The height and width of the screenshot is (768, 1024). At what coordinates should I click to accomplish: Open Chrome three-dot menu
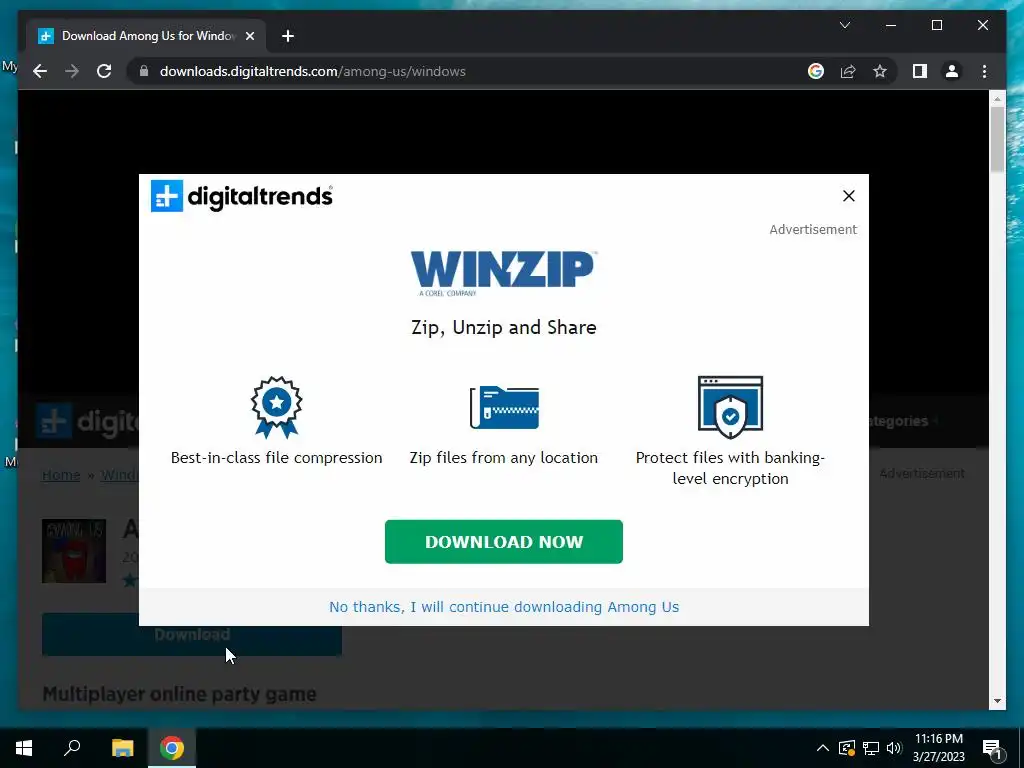point(984,71)
